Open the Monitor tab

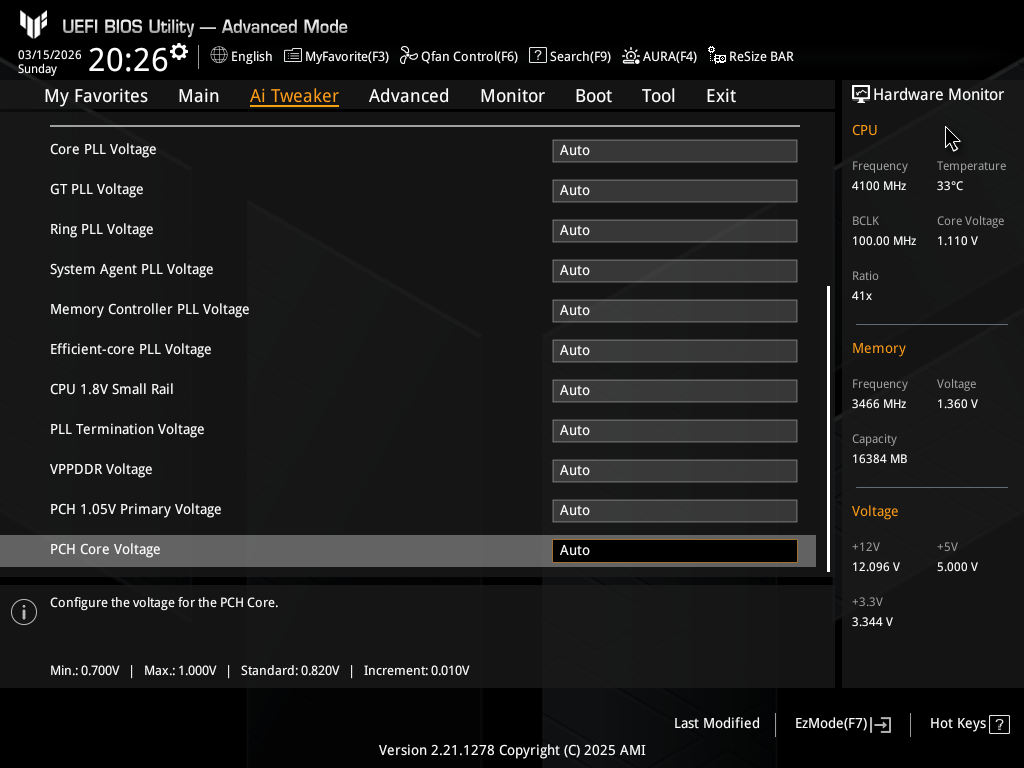tap(513, 96)
